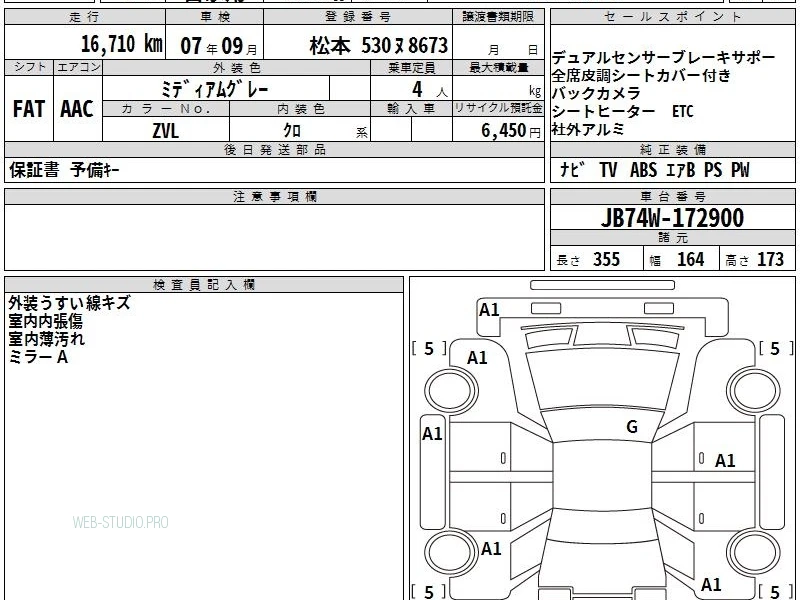Click the 後日発送部品 header
The image size is (800, 600).
pos(274,149)
